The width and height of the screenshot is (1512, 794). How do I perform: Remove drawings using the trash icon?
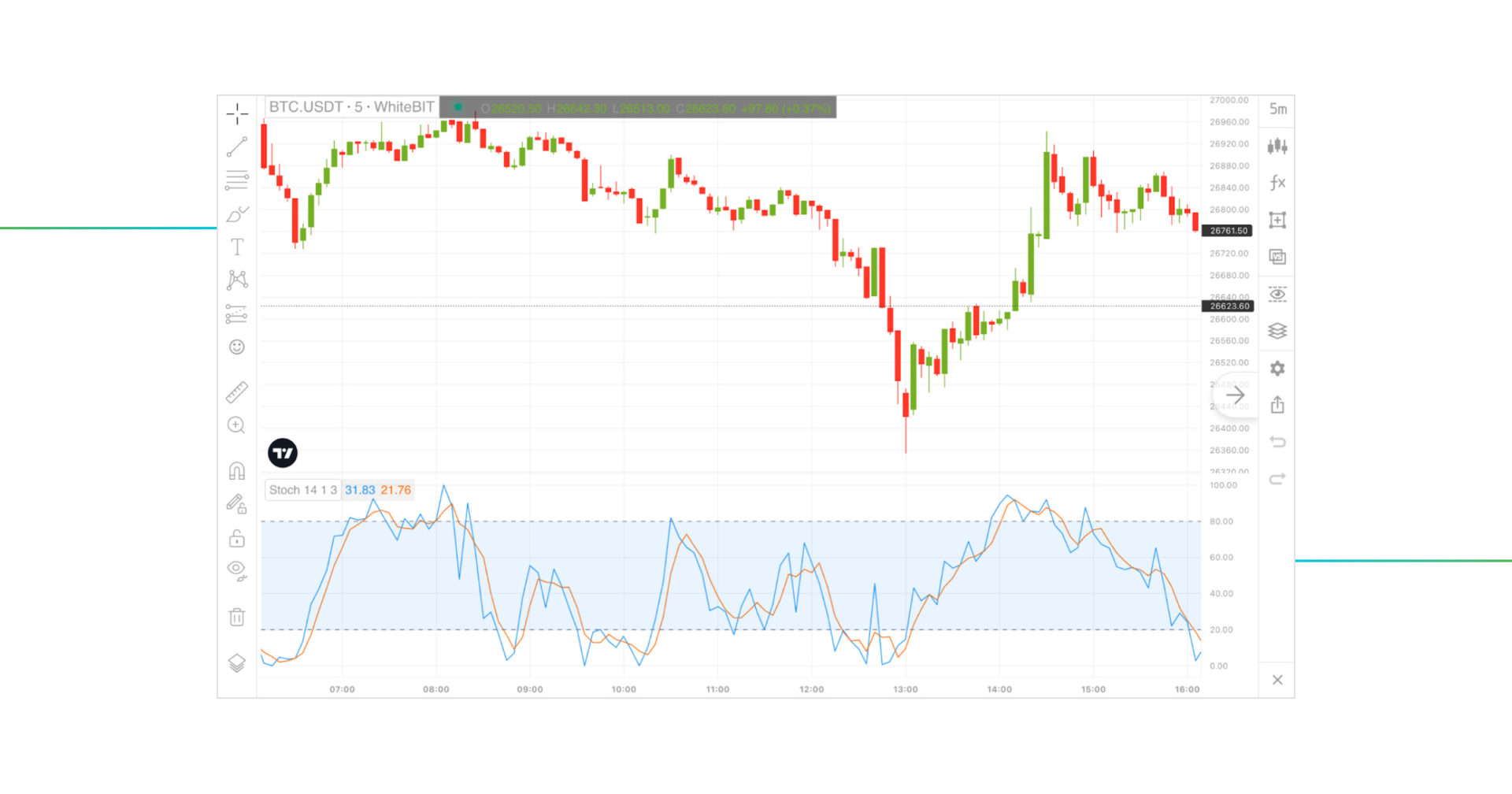coord(236,617)
